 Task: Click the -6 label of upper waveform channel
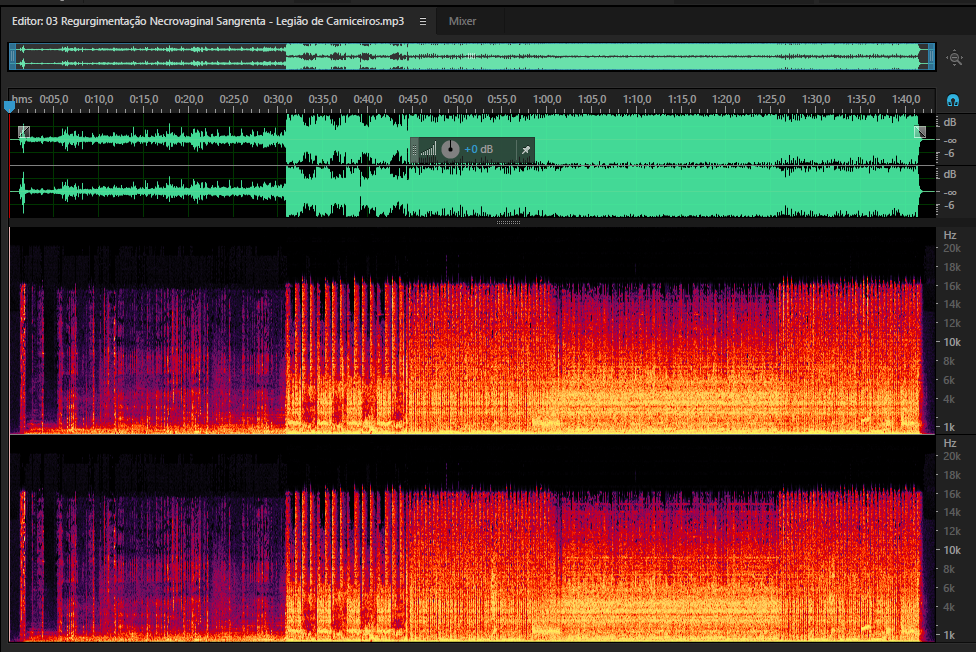(949, 153)
